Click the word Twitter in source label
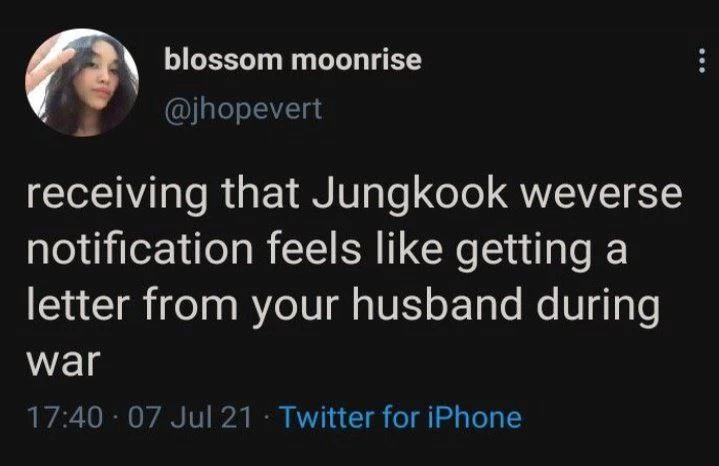Viewport: 719px width, 466px height. click(327, 417)
